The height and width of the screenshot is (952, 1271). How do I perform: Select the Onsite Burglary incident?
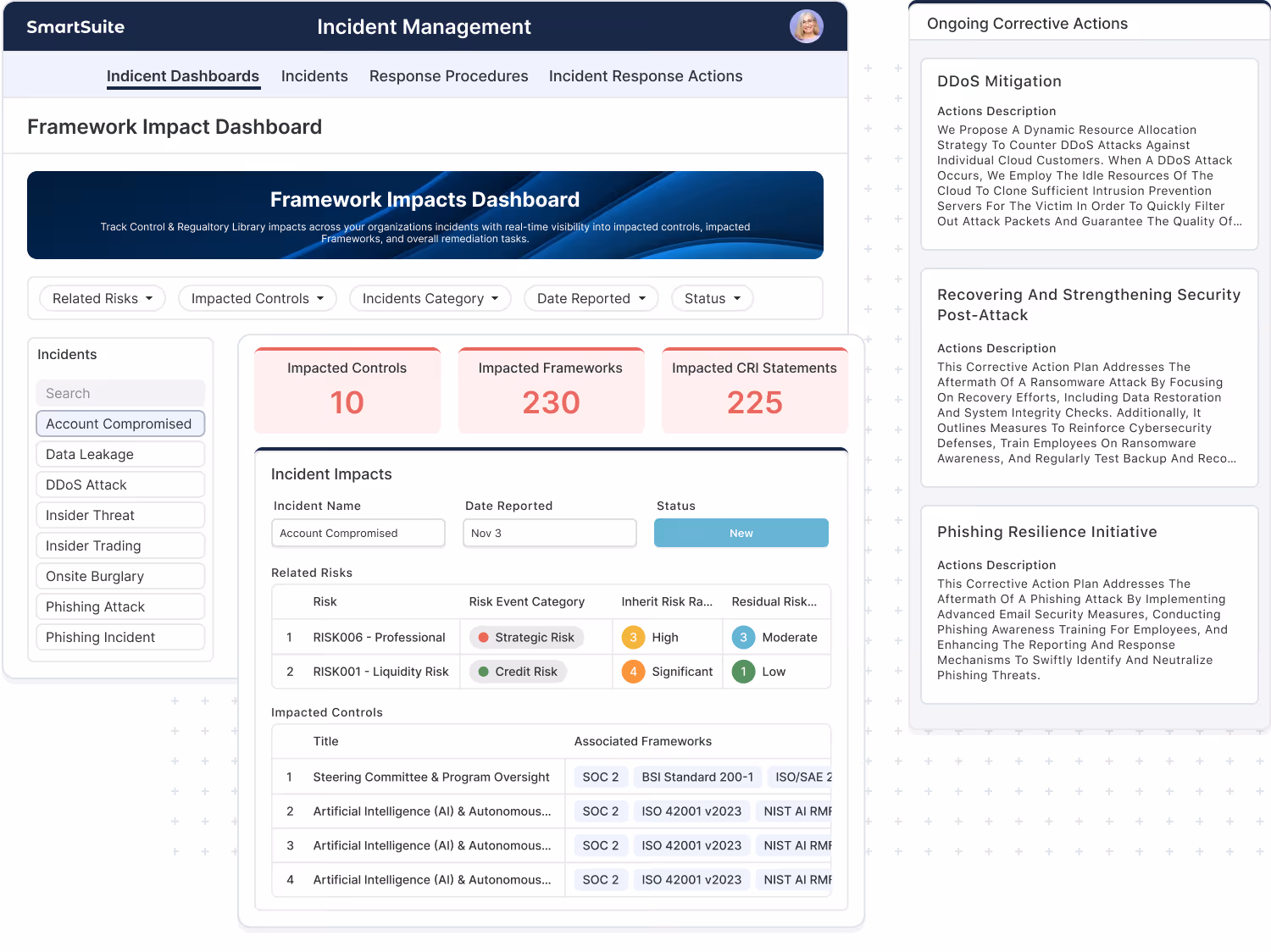[120, 576]
